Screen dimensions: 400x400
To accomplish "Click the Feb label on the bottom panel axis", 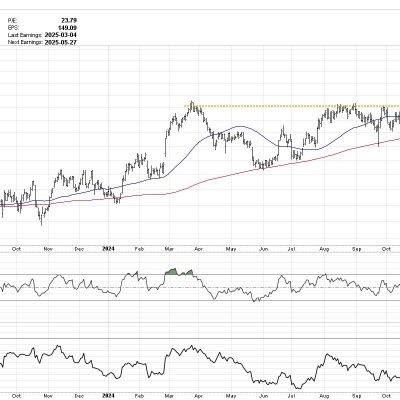I will tap(139, 396).
